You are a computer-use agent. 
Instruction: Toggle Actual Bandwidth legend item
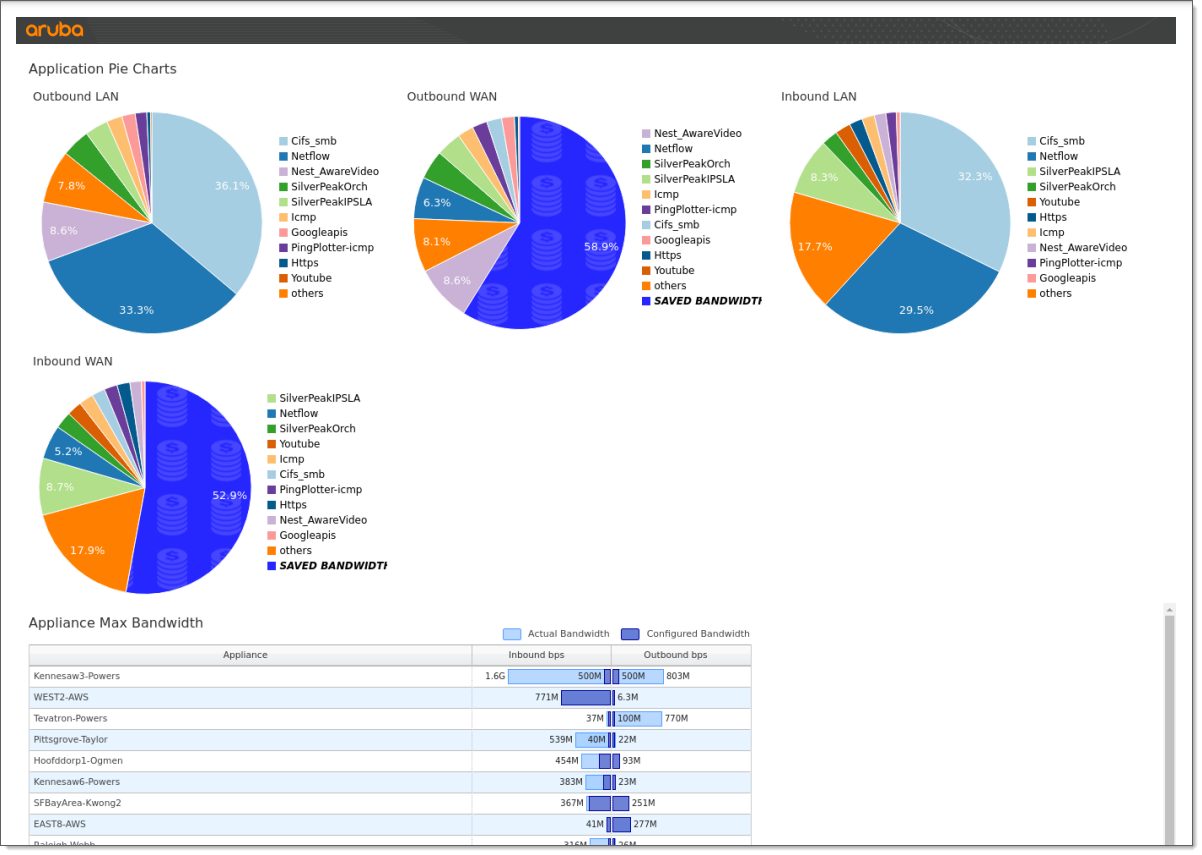(556, 634)
